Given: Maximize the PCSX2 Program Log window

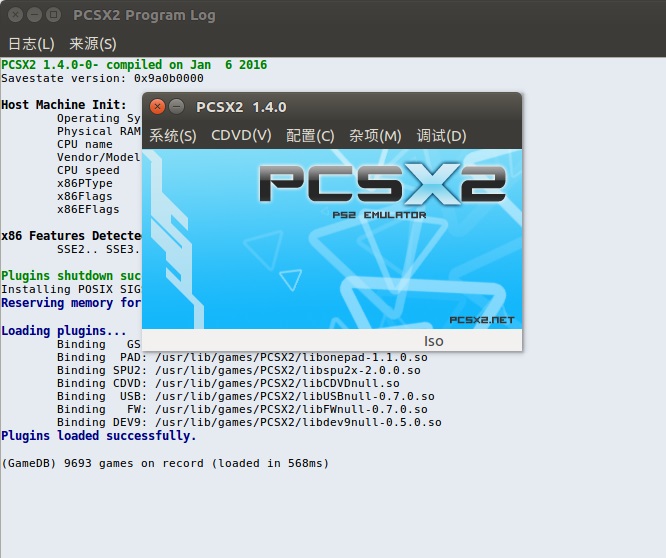Looking at the screenshot, I should [53, 15].
